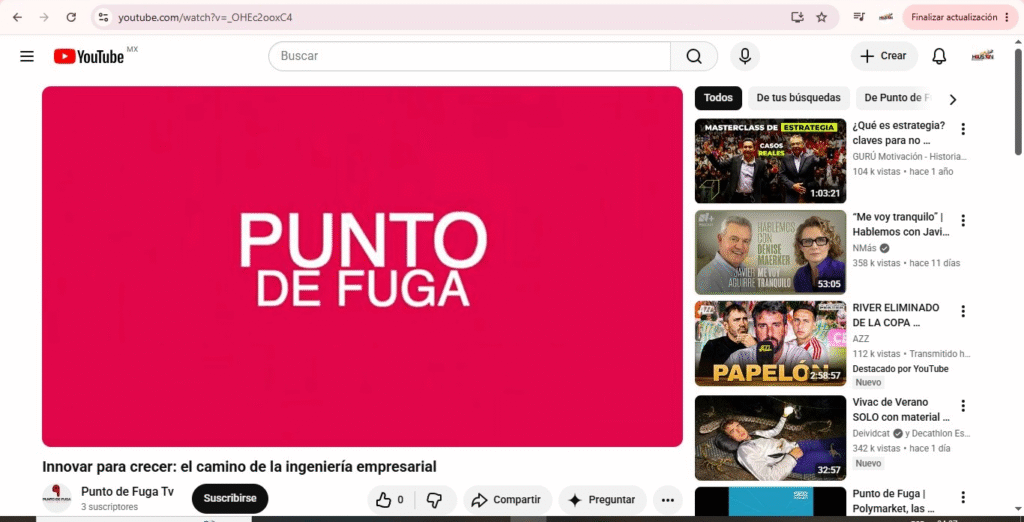Image resolution: width=1024 pixels, height=522 pixels.
Task: Go to YouTube home via logo
Action: pyautogui.click(x=89, y=57)
